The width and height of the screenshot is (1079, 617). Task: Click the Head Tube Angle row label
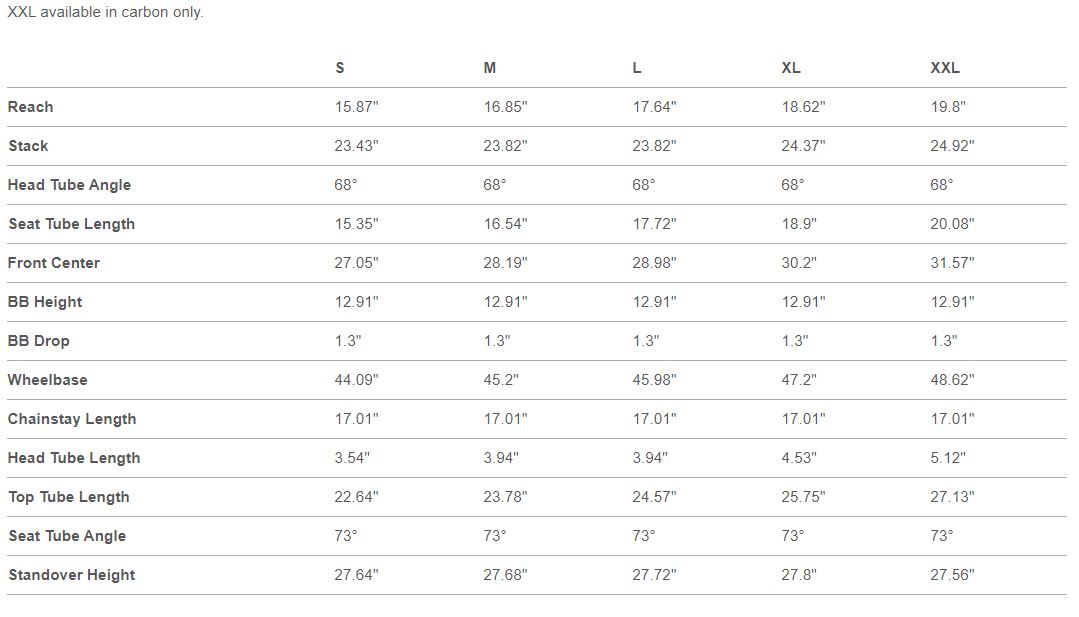pyautogui.click(x=69, y=185)
